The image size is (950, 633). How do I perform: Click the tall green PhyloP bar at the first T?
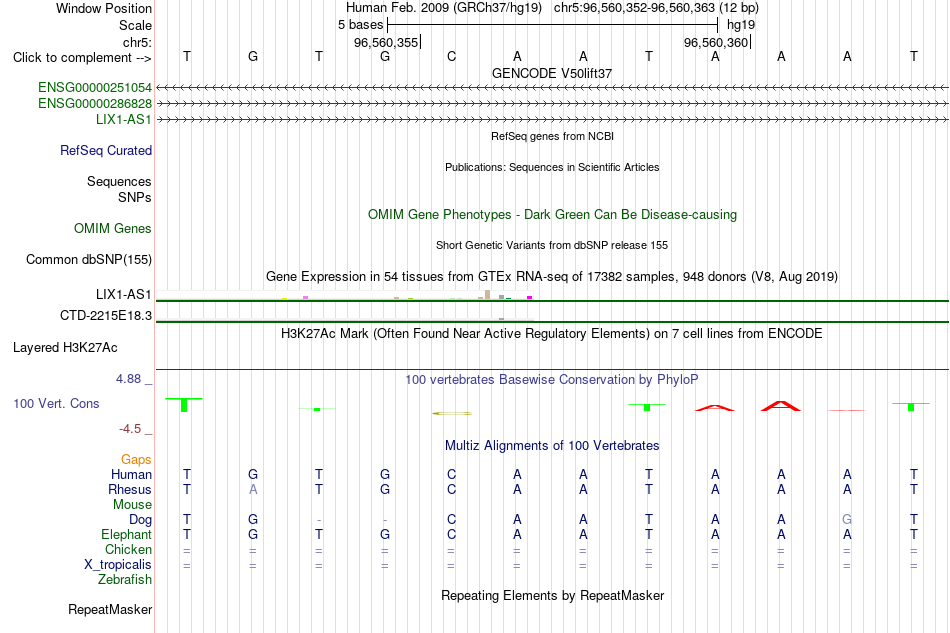184,405
